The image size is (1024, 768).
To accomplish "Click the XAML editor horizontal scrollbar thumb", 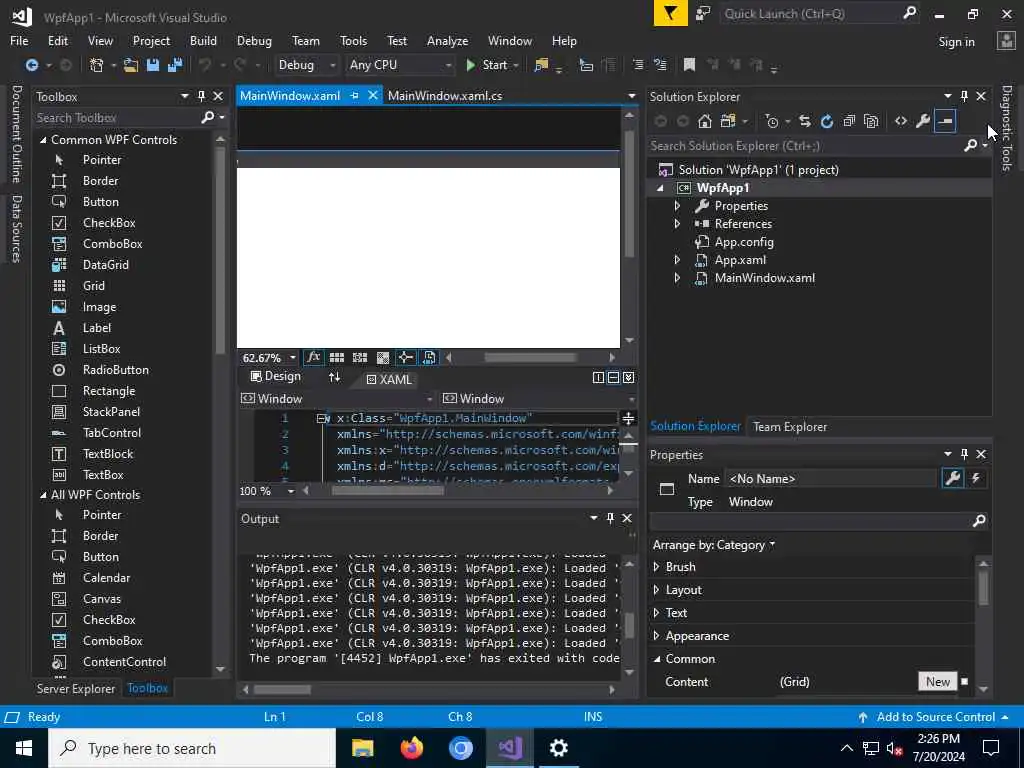I will (x=387, y=490).
